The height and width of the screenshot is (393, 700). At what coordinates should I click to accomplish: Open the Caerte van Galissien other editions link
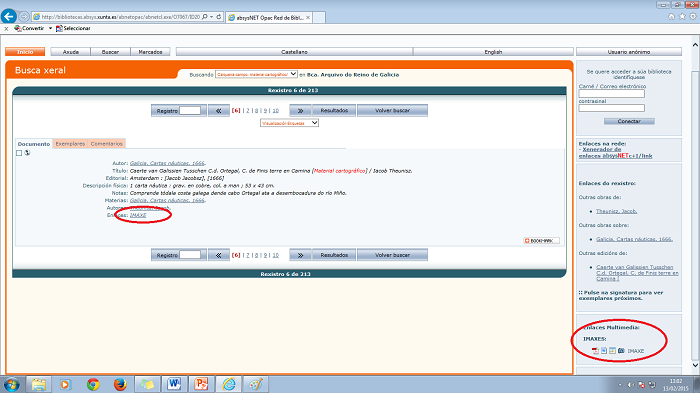pos(637,273)
